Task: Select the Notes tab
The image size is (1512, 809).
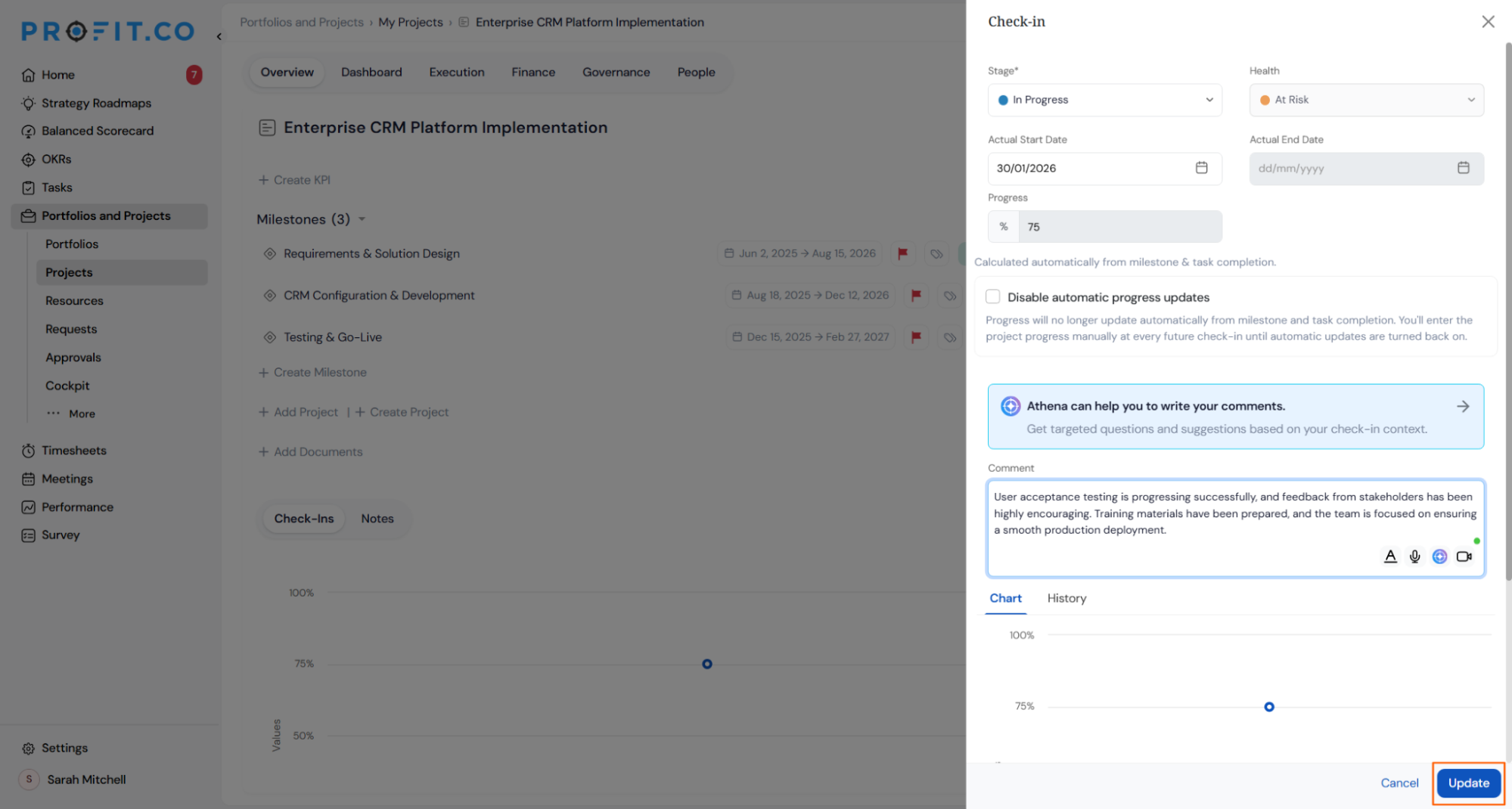Action: (377, 519)
